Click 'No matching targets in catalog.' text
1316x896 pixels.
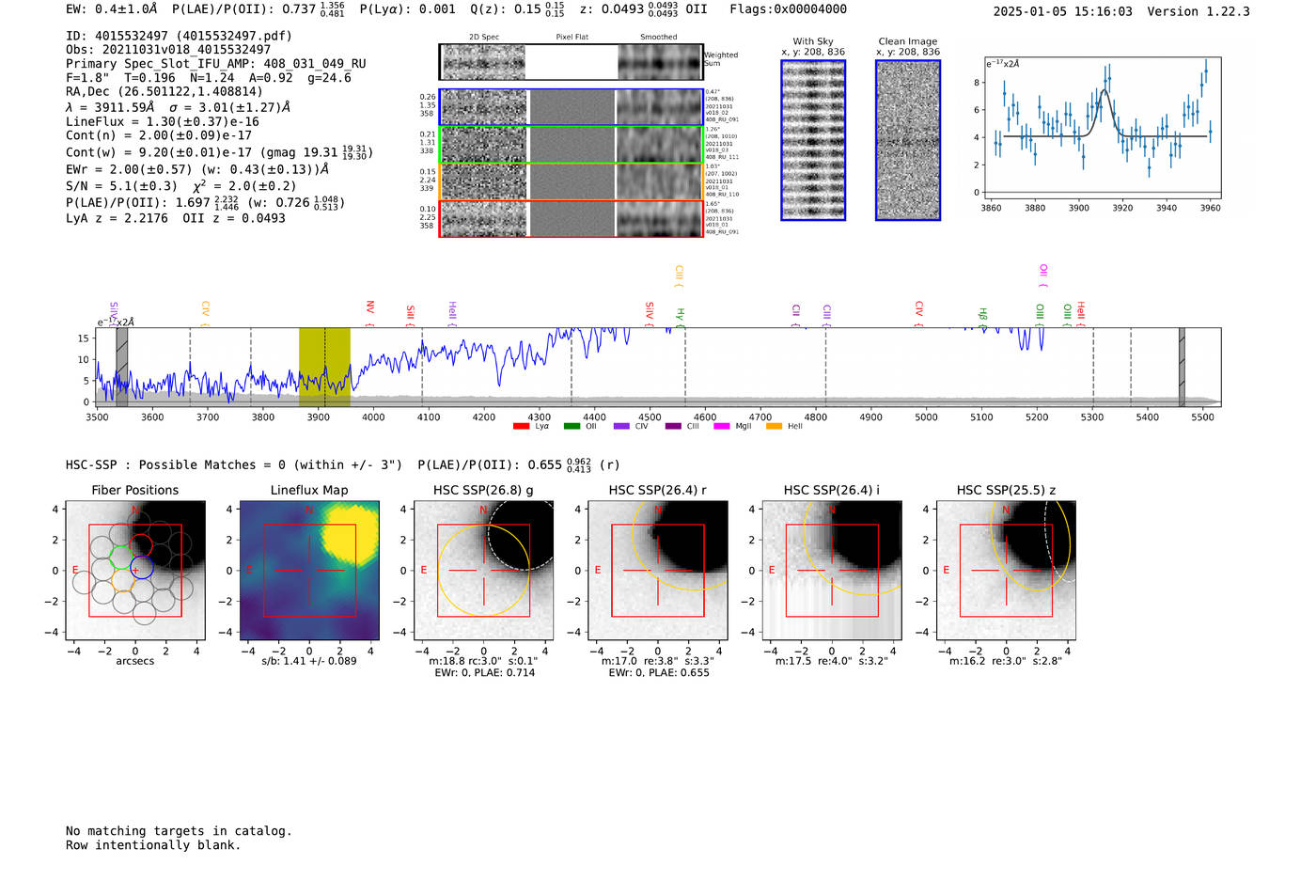pyautogui.click(x=179, y=831)
